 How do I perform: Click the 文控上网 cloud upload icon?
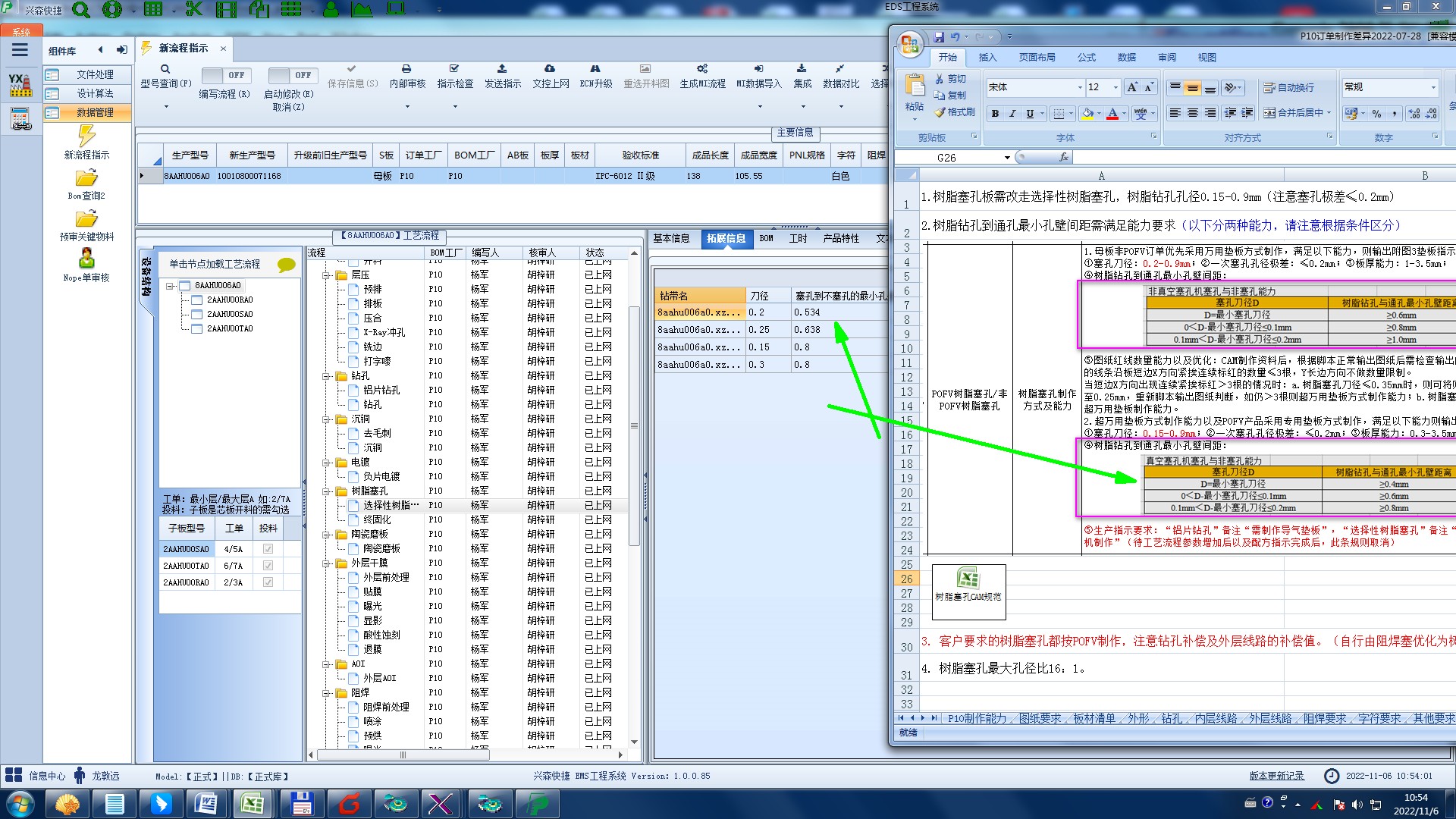click(550, 69)
